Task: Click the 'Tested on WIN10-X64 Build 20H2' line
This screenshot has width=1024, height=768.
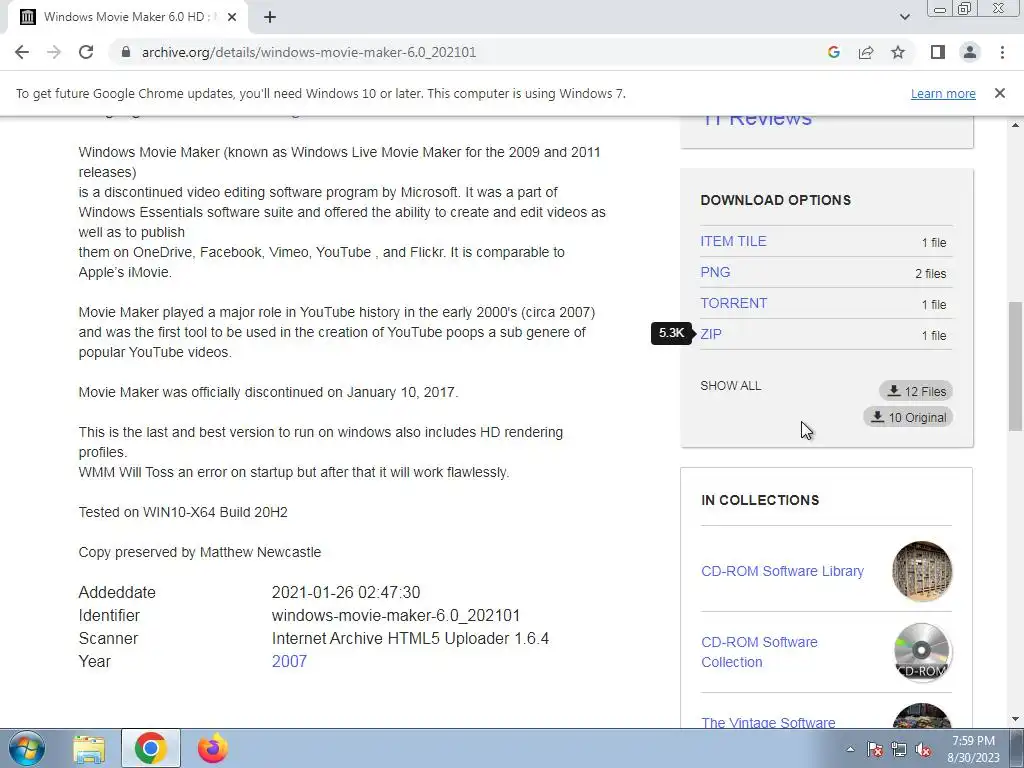Action: (x=183, y=512)
